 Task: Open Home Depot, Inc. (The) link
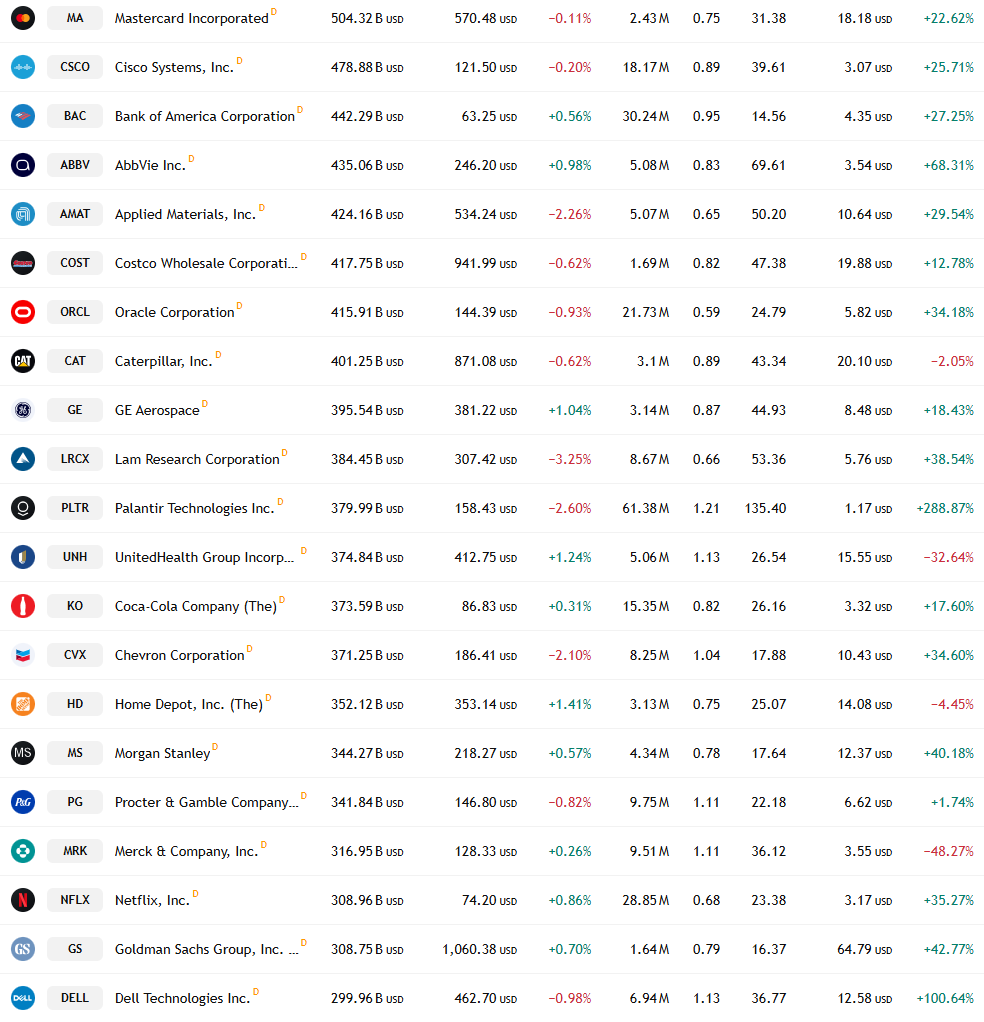coord(189,704)
